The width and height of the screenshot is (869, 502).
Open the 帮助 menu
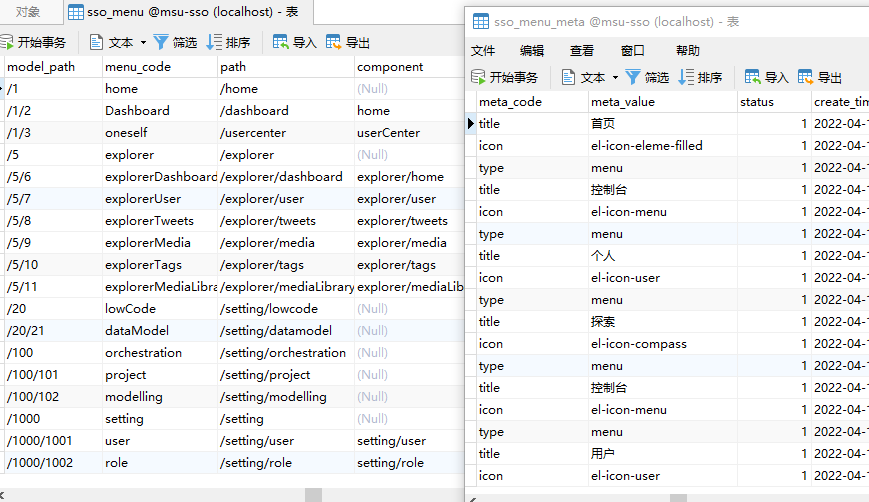pos(687,51)
